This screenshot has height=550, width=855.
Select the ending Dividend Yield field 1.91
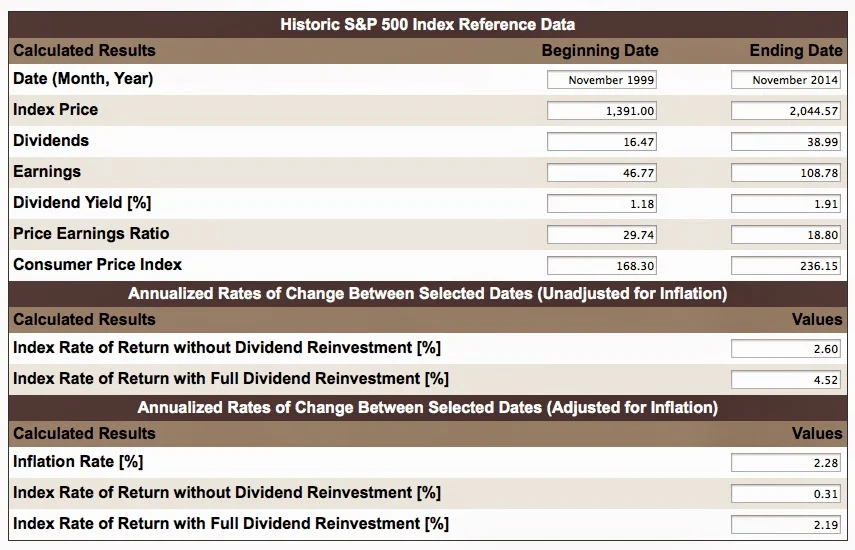[786, 204]
